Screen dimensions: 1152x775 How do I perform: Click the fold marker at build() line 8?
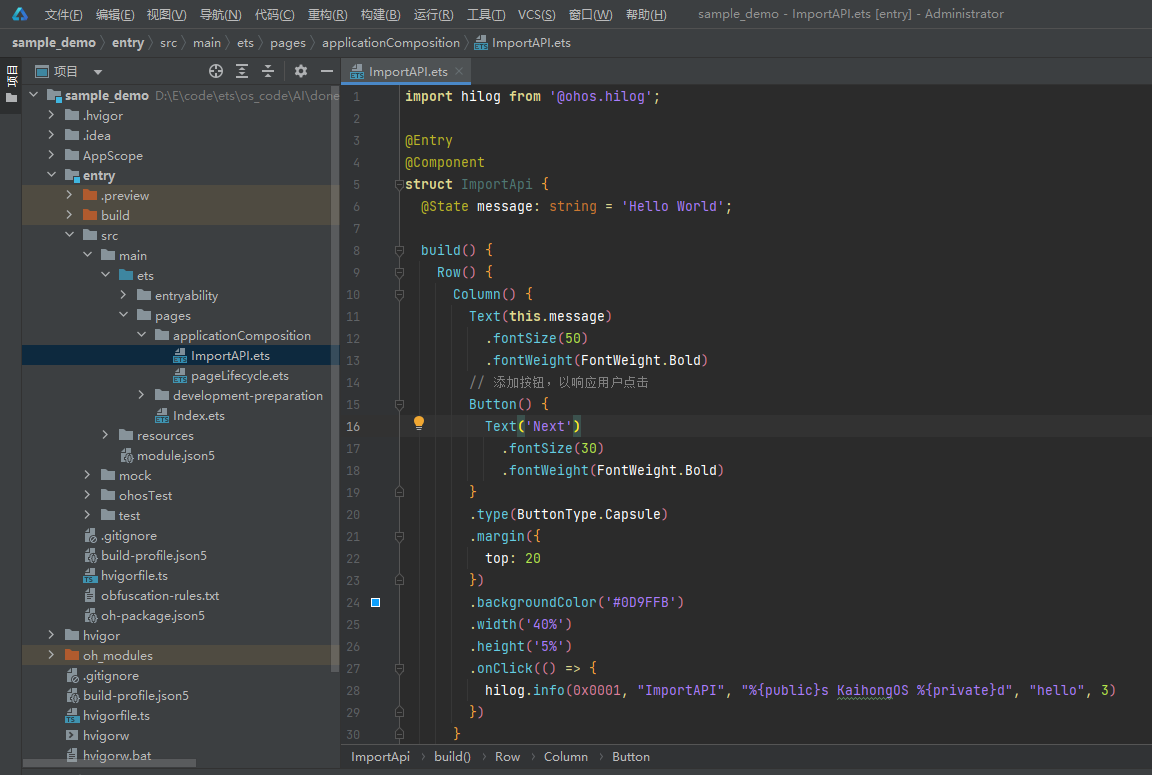[x=399, y=250]
